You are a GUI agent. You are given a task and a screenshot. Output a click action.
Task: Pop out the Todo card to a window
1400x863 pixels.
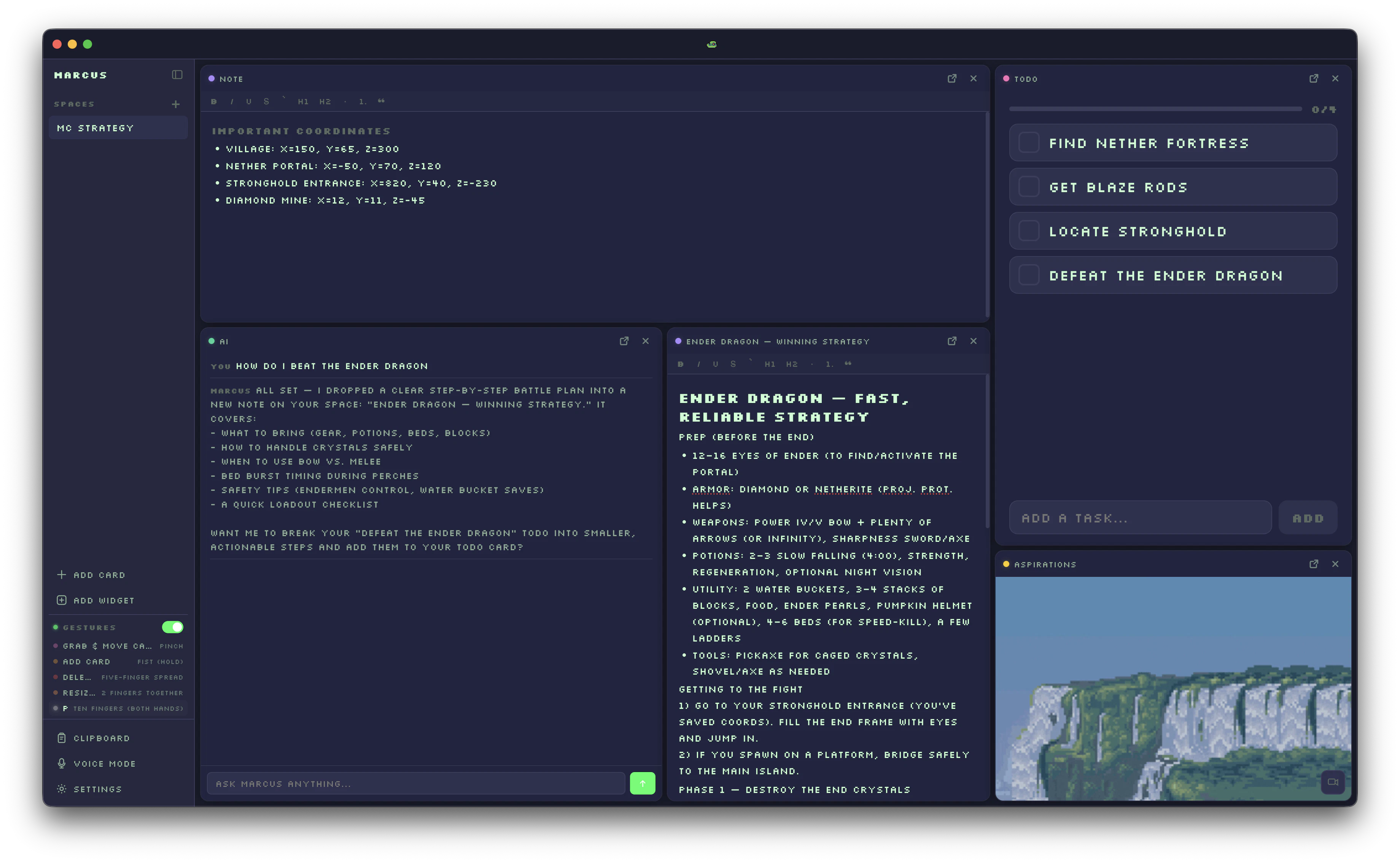tap(1314, 78)
